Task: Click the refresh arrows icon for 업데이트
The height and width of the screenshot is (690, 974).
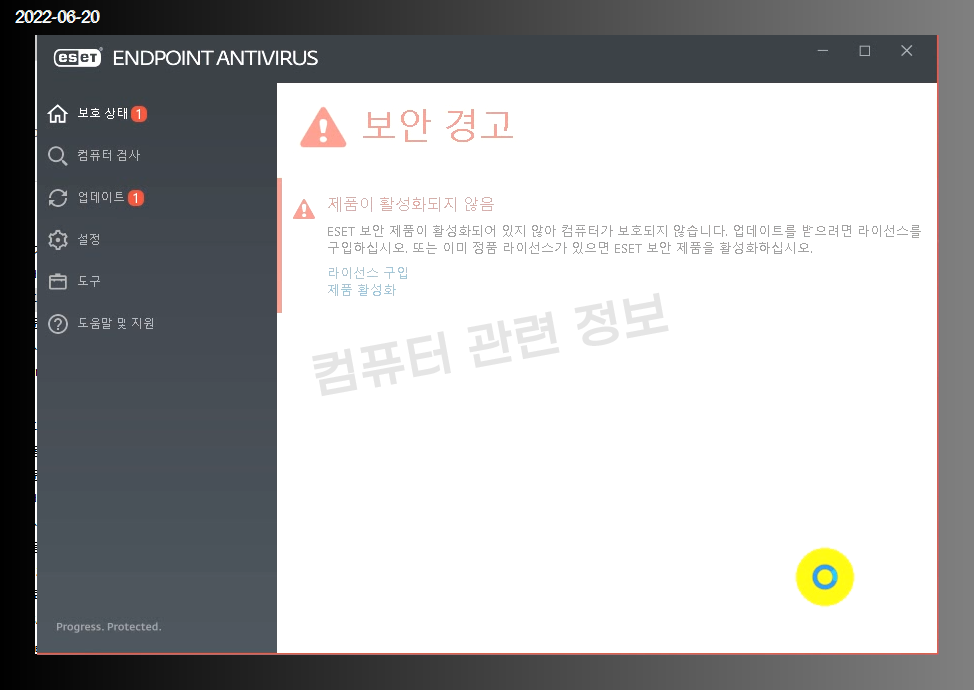Action: pos(58,198)
